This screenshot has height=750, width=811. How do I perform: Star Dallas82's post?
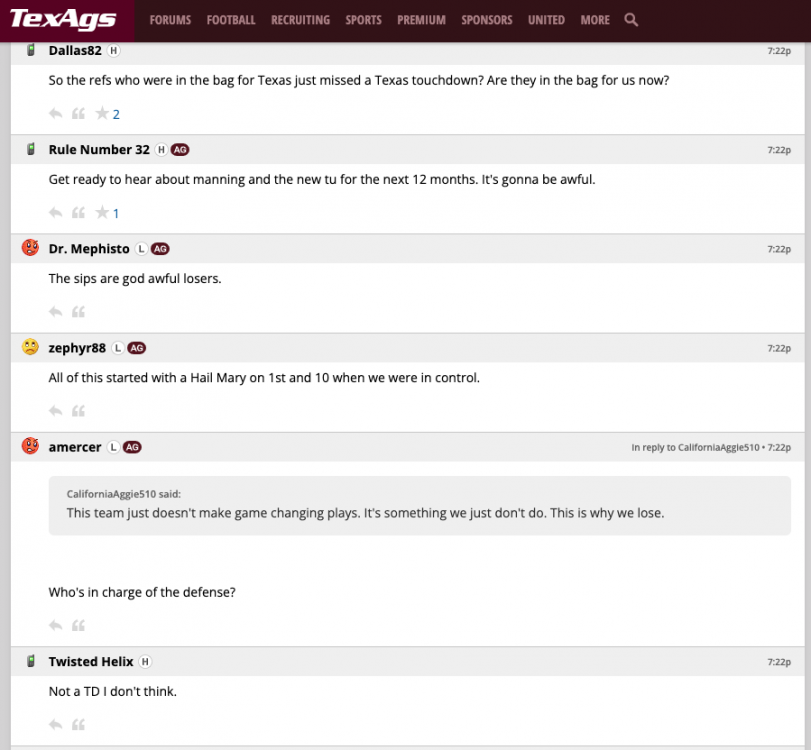pyautogui.click(x=101, y=114)
